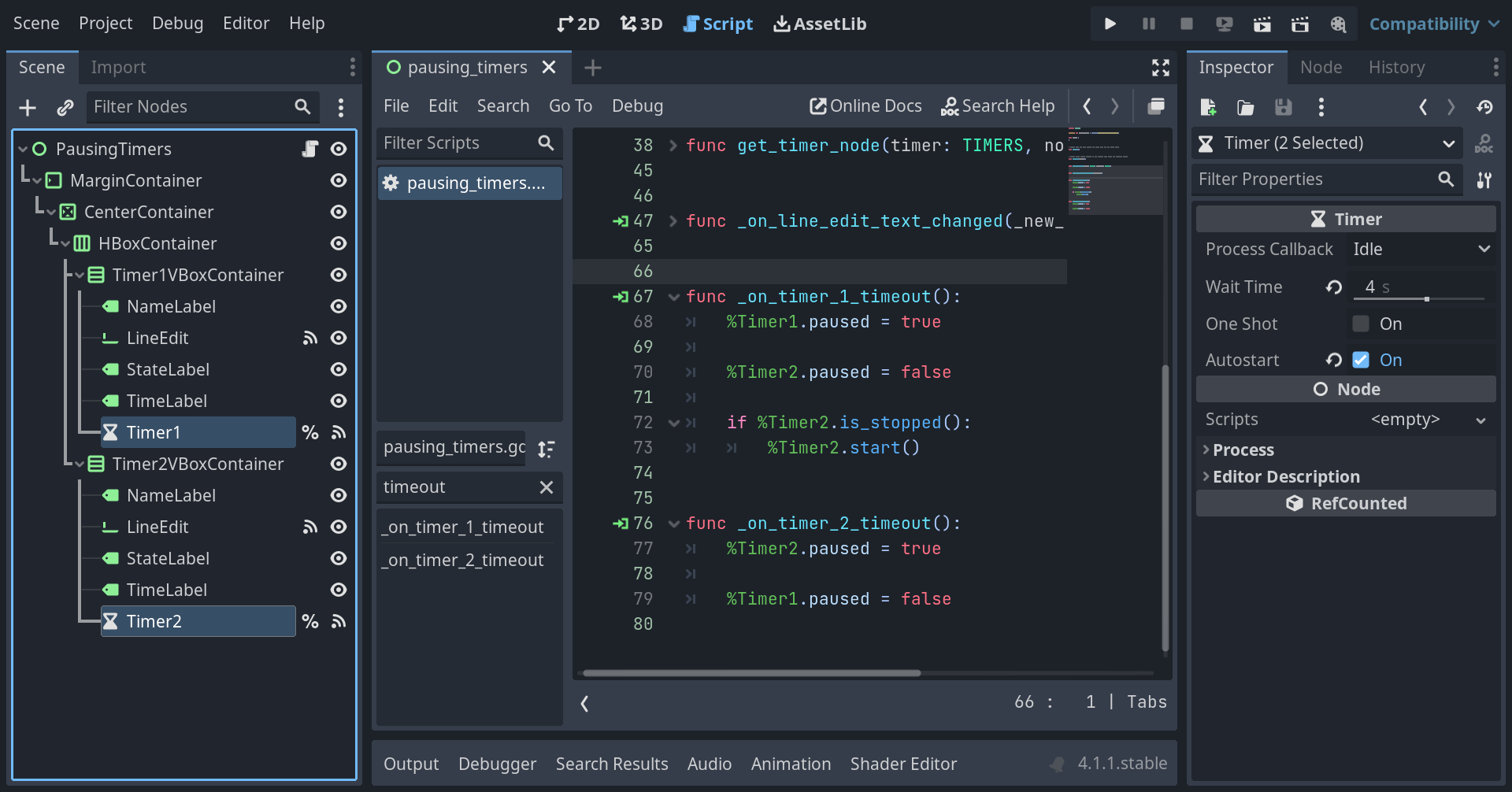This screenshot has height=792, width=1512.
Task: Create a new script in the Inspector toolbar
Action: (1207, 106)
